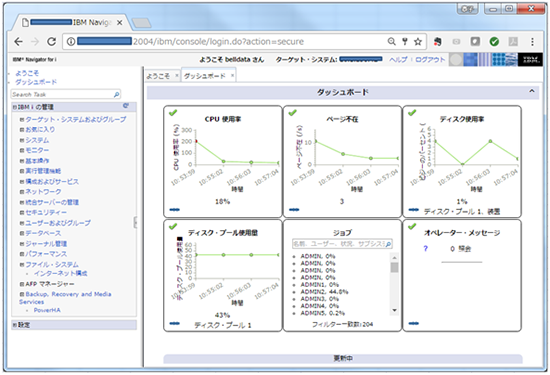Expand the セキュリティー tree node
The image size is (550, 375).
22,213
